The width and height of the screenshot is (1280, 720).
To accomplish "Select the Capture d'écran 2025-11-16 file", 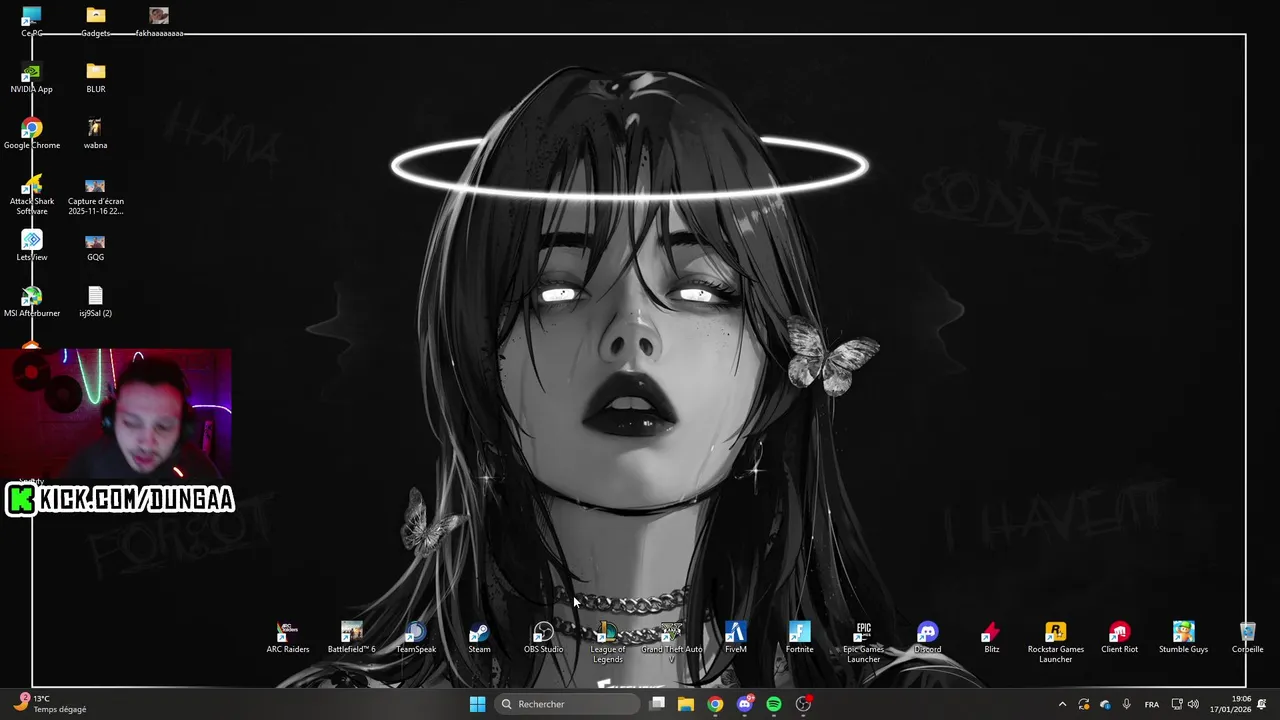I will 96,195.
